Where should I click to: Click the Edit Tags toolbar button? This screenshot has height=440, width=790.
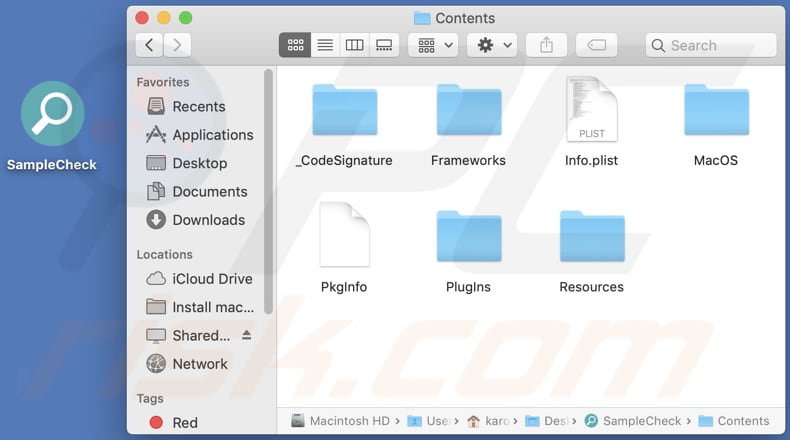(596, 45)
